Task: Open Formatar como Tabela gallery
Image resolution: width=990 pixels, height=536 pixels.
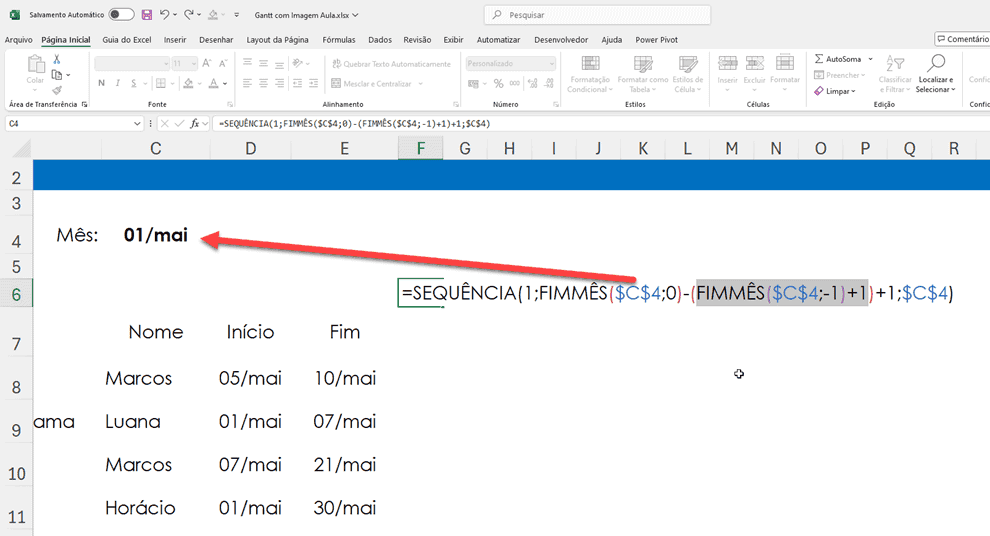Action: 643,74
